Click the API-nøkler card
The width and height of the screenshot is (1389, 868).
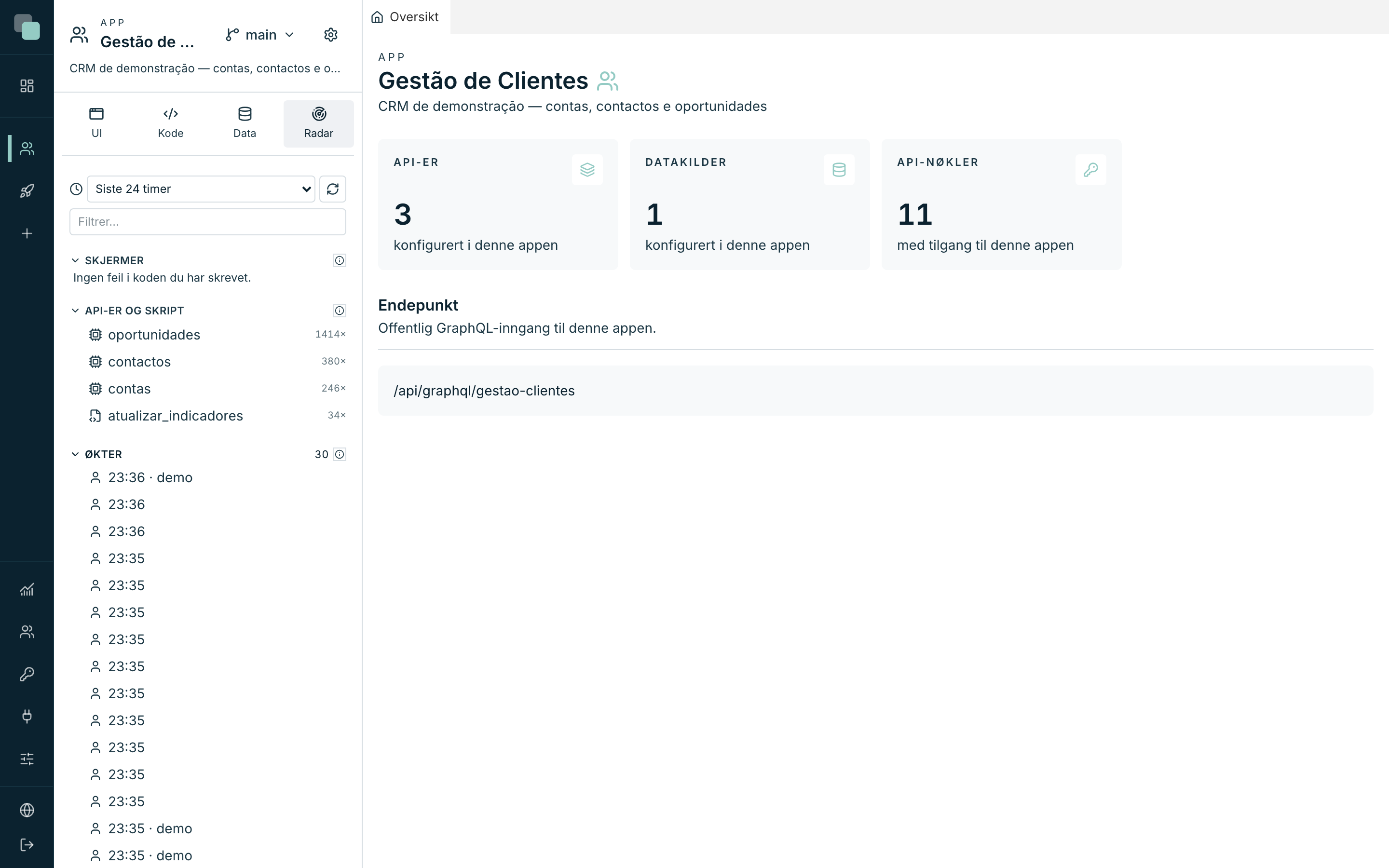coord(1001,204)
